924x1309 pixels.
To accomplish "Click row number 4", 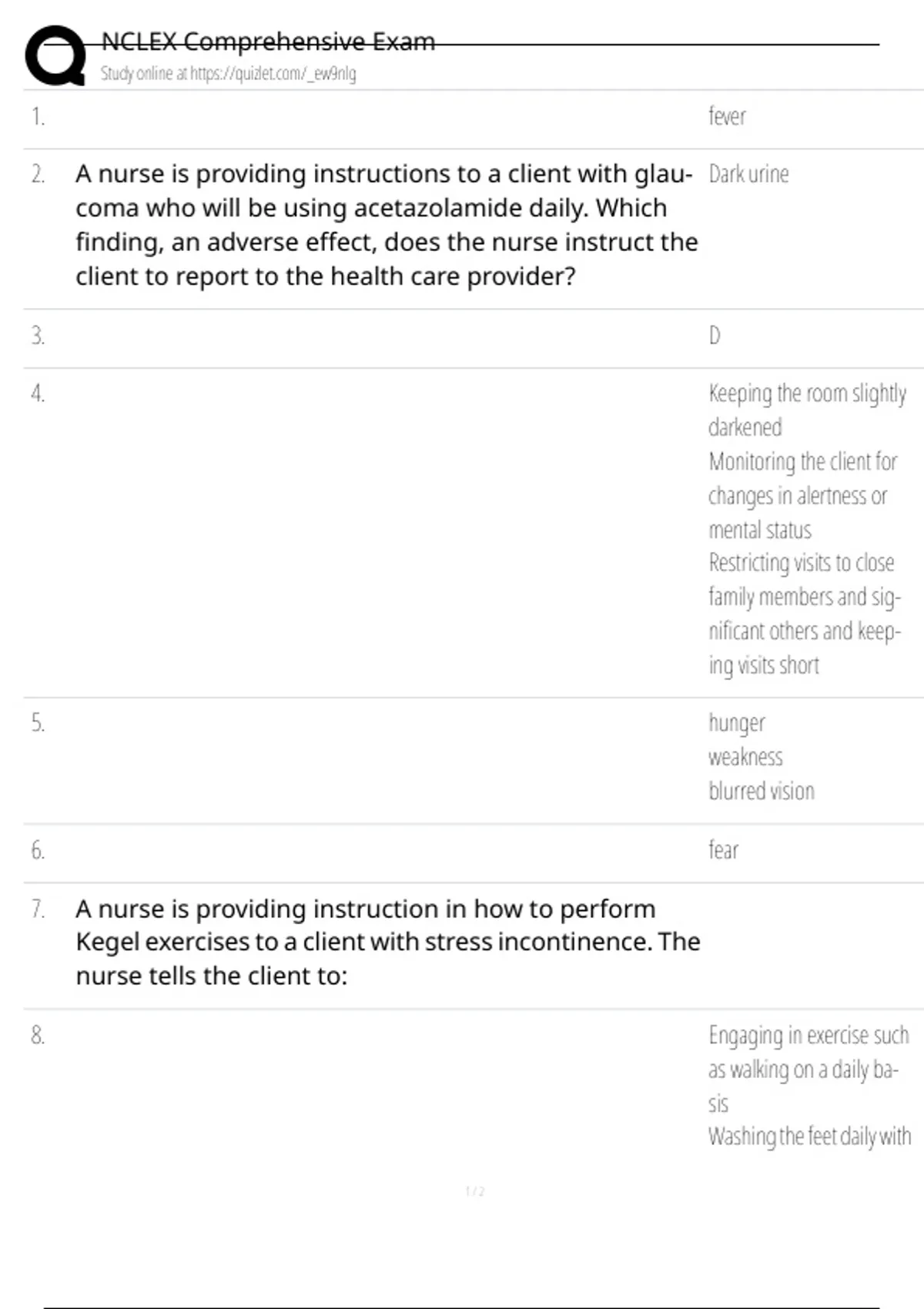I will (38, 393).
